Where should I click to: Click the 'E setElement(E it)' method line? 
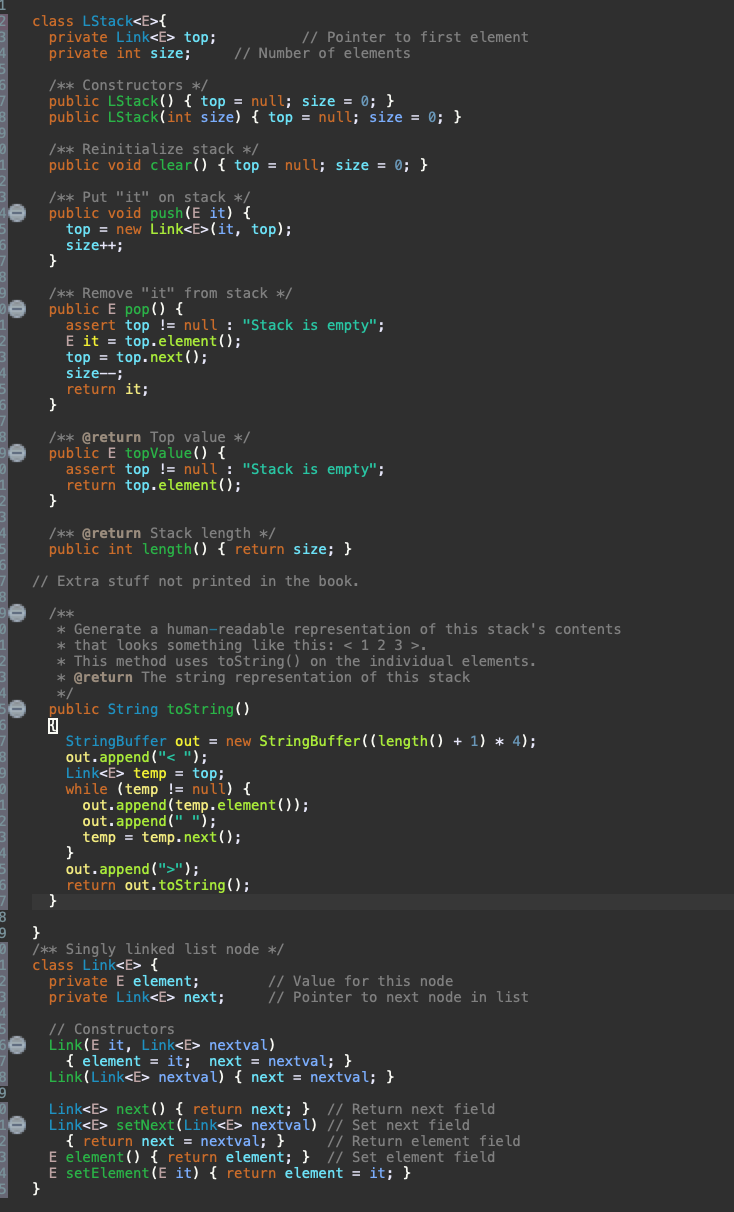coord(230,1173)
